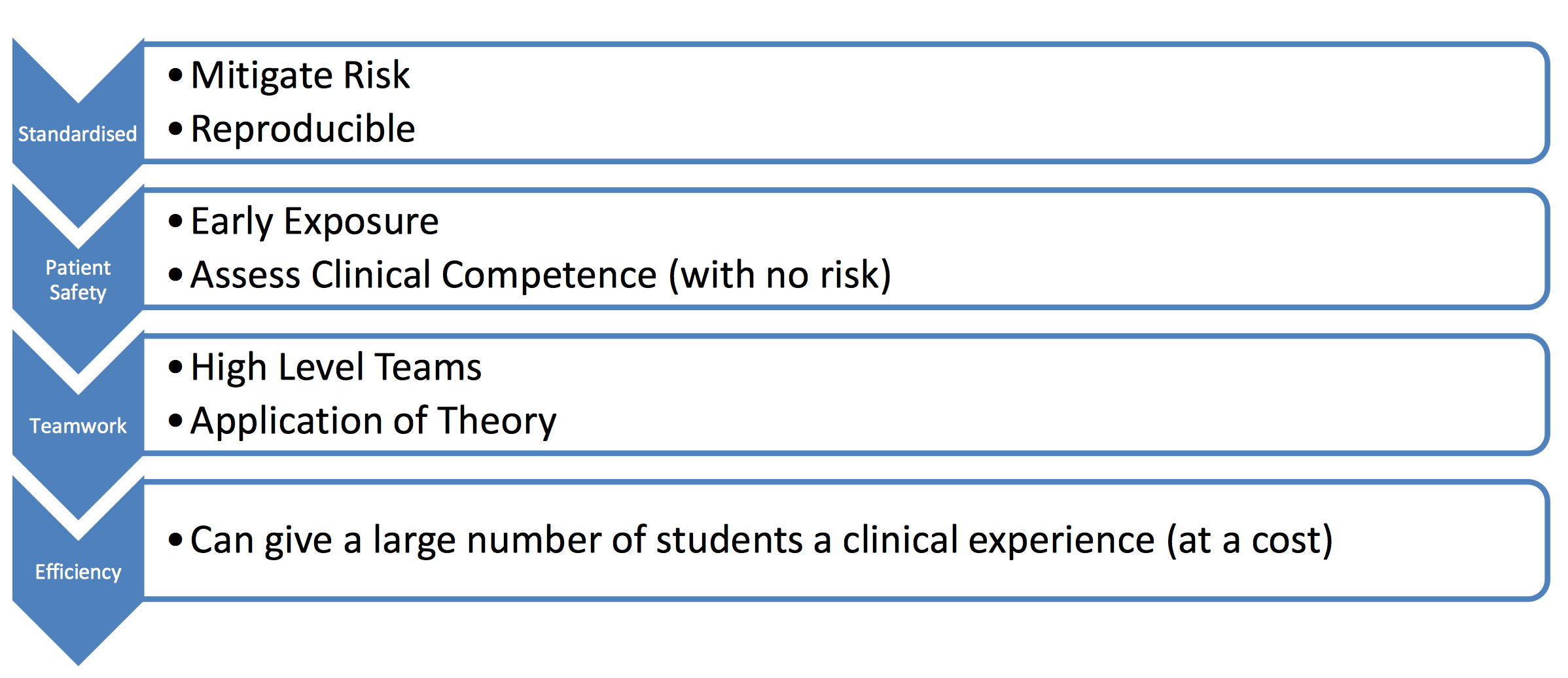1568x678 pixels.
Task: Select the Efficiency chevron shape
Action: pyautogui.click(x=77, y=571)
